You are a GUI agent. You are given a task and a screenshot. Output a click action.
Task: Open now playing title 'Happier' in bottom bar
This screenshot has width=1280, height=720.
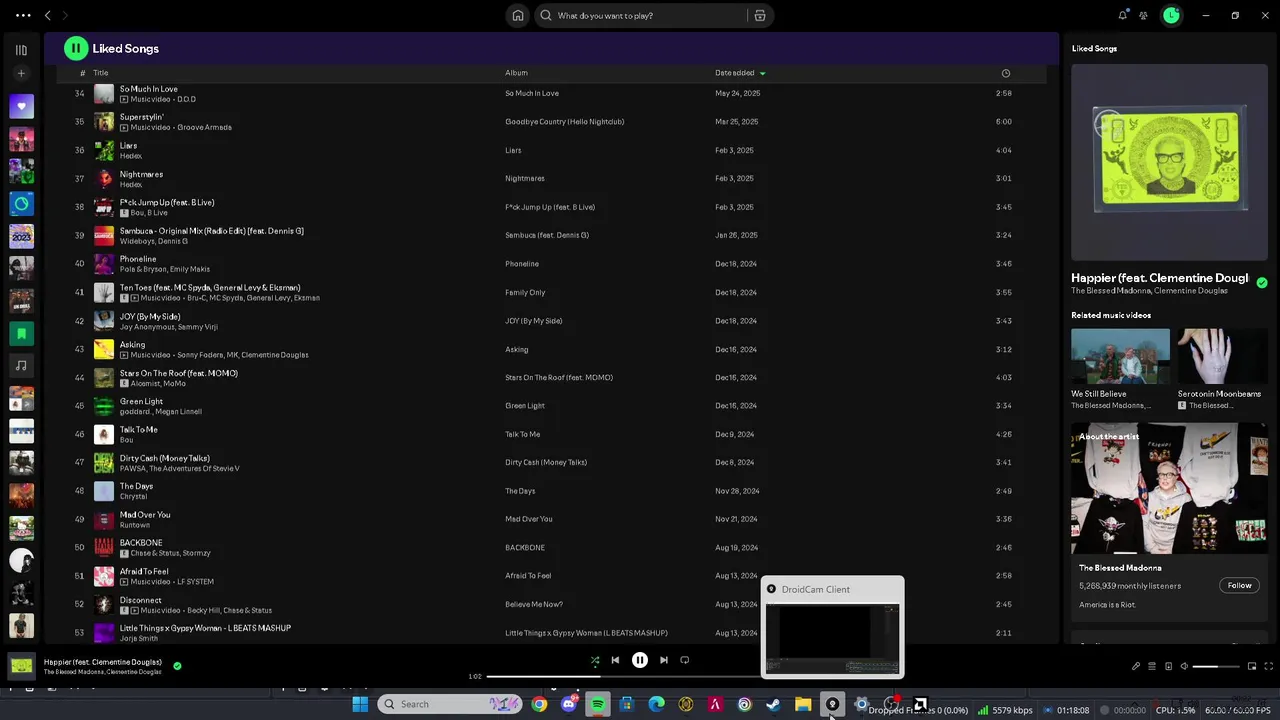point(103,662)
